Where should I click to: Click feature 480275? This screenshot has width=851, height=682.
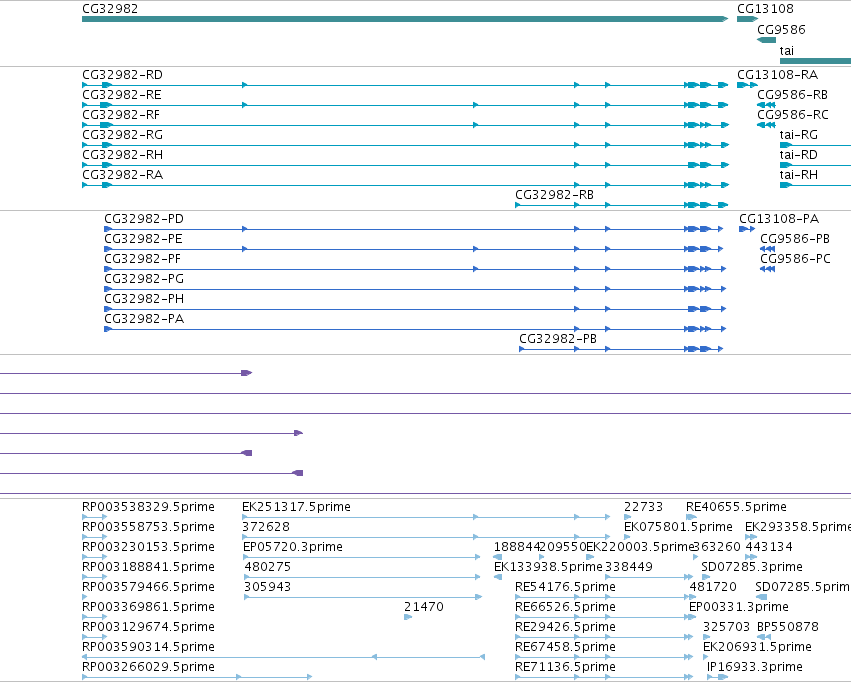point(363,577)
